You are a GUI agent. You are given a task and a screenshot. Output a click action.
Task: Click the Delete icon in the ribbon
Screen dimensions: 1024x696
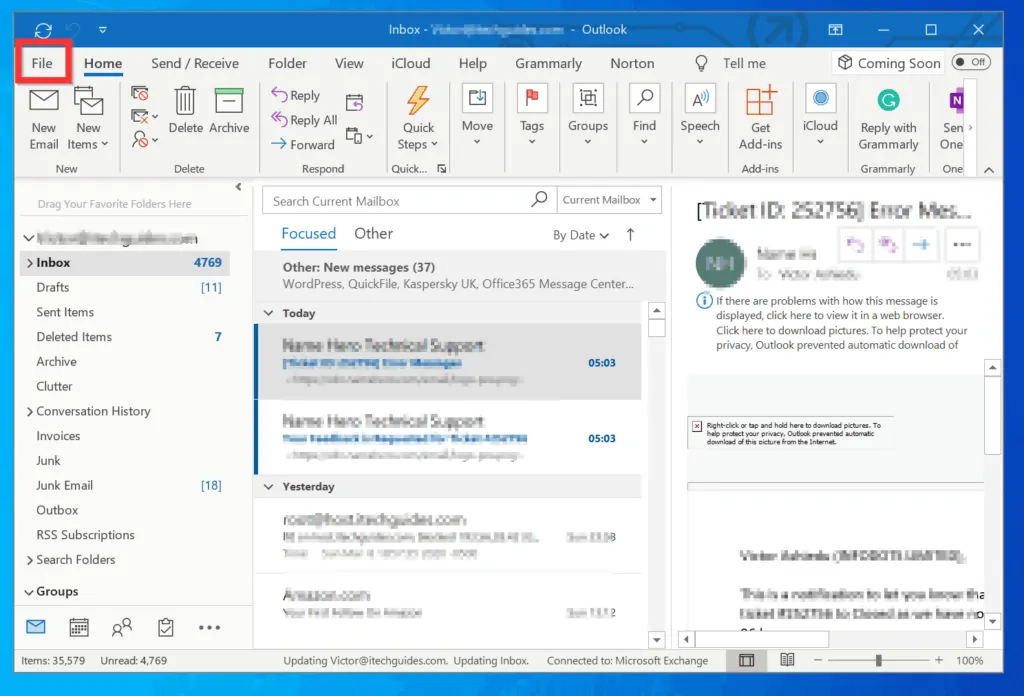[185, 110]
